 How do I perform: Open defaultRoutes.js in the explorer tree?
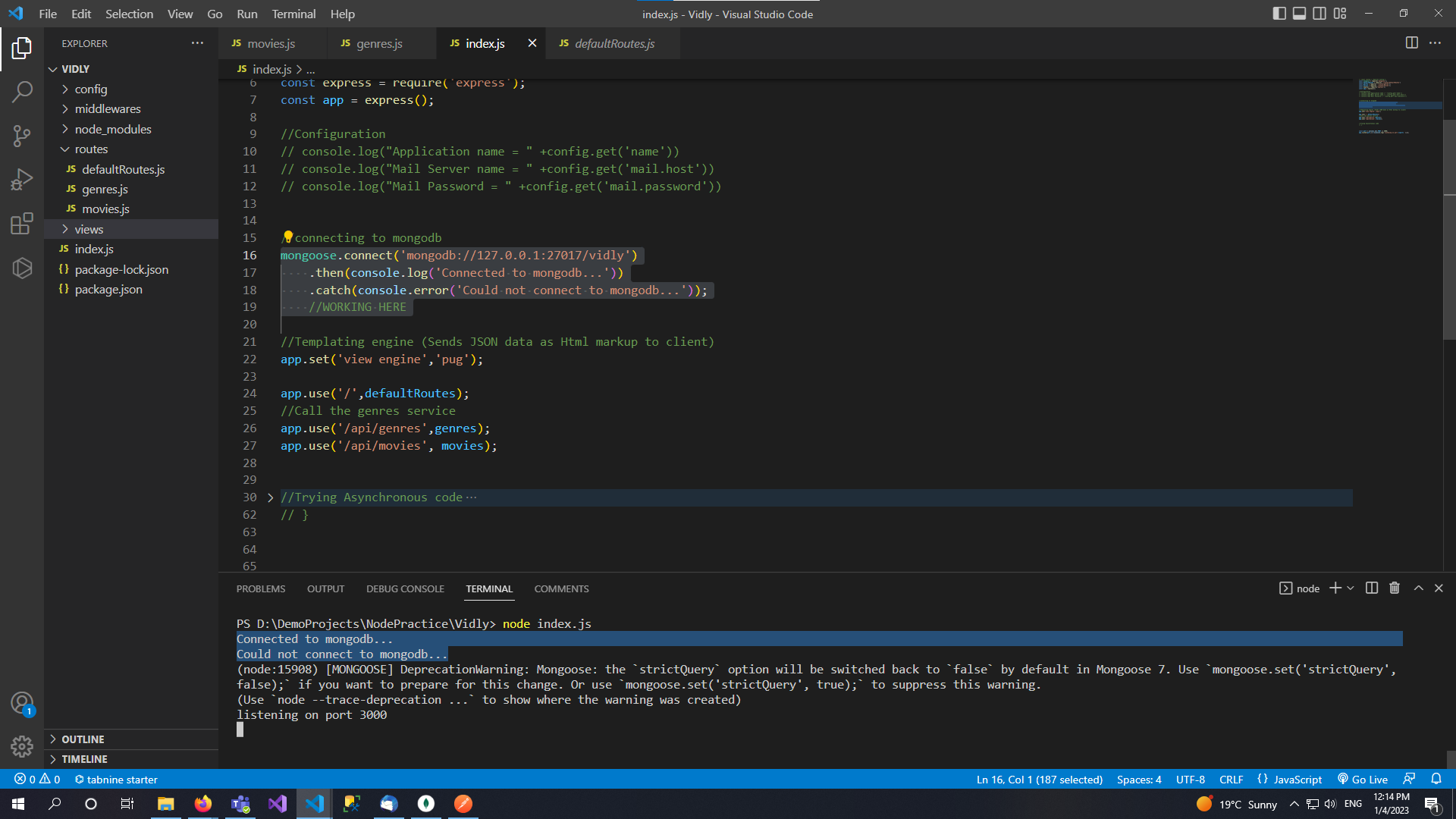coord(130,170)
